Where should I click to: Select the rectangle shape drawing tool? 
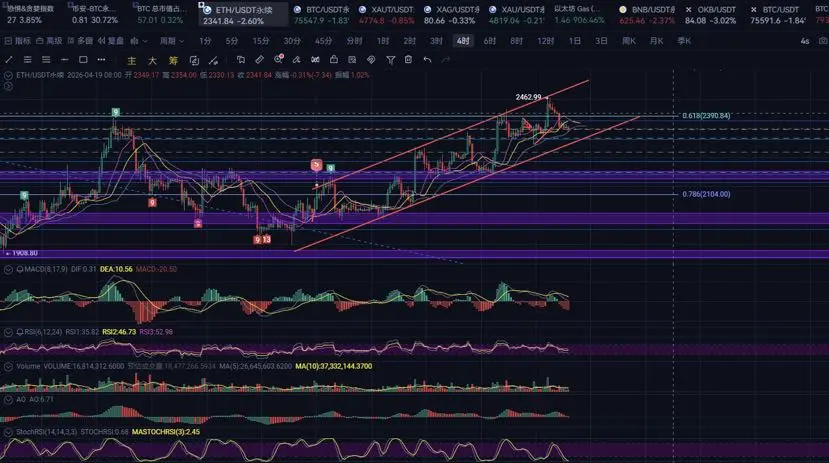[83, 60]
